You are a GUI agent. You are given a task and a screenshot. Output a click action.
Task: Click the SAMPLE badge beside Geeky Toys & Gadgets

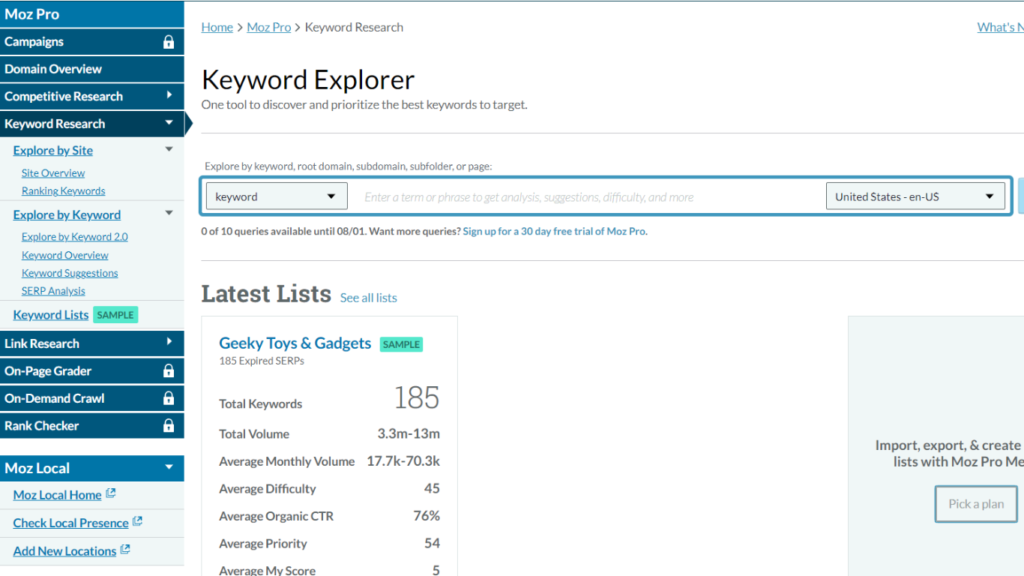click(402, 344)
